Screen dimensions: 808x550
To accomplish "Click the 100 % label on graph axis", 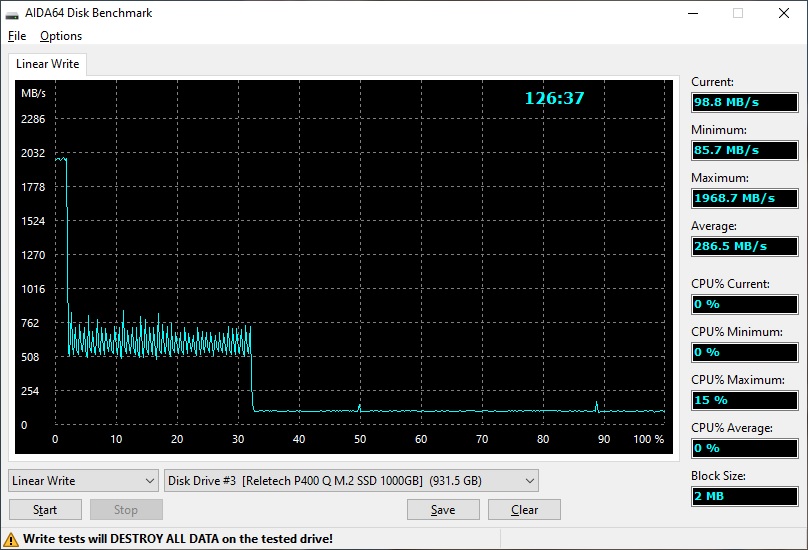I will click(649, 439).
